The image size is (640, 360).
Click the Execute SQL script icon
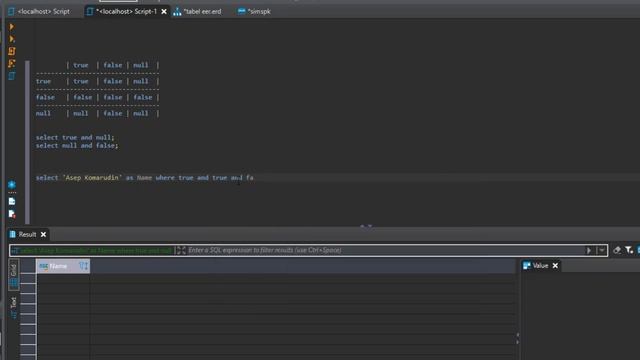[11, 51]
